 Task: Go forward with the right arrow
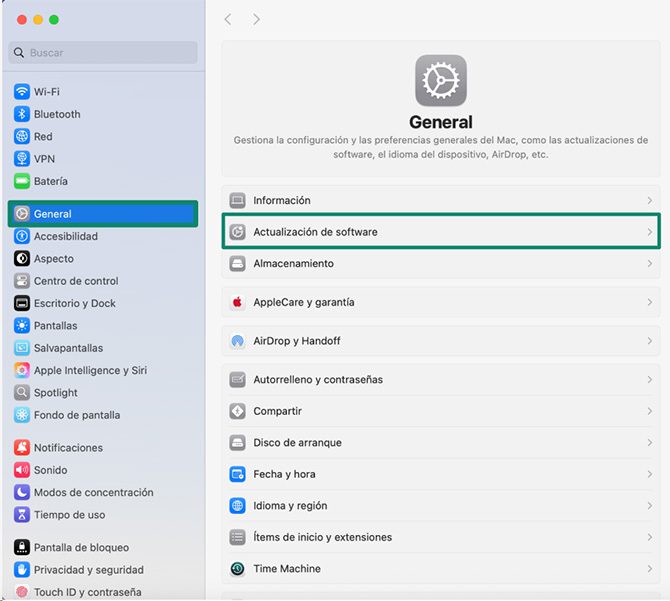tap(256, 19)
